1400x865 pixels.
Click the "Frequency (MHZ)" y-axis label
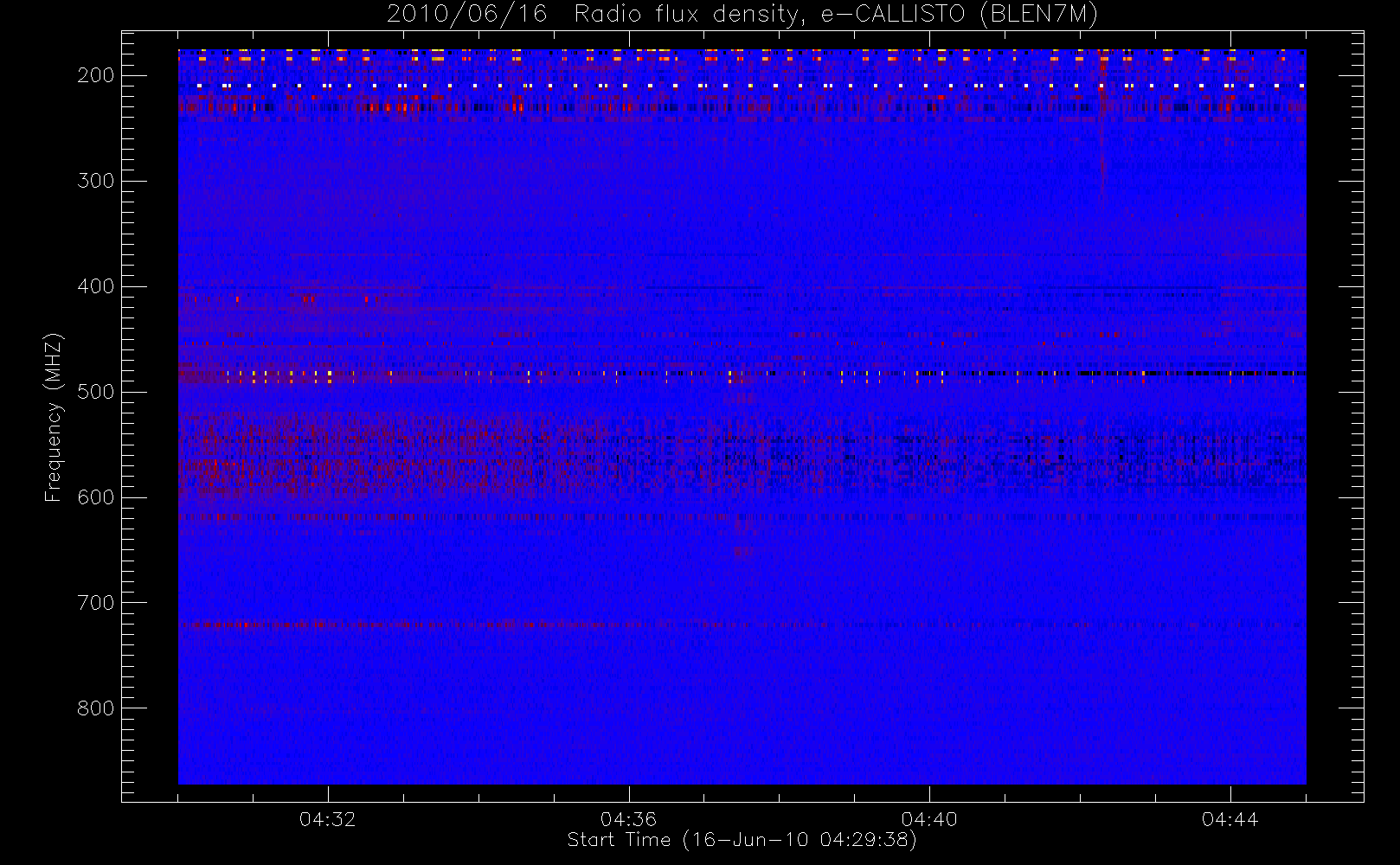click(54, 417)
